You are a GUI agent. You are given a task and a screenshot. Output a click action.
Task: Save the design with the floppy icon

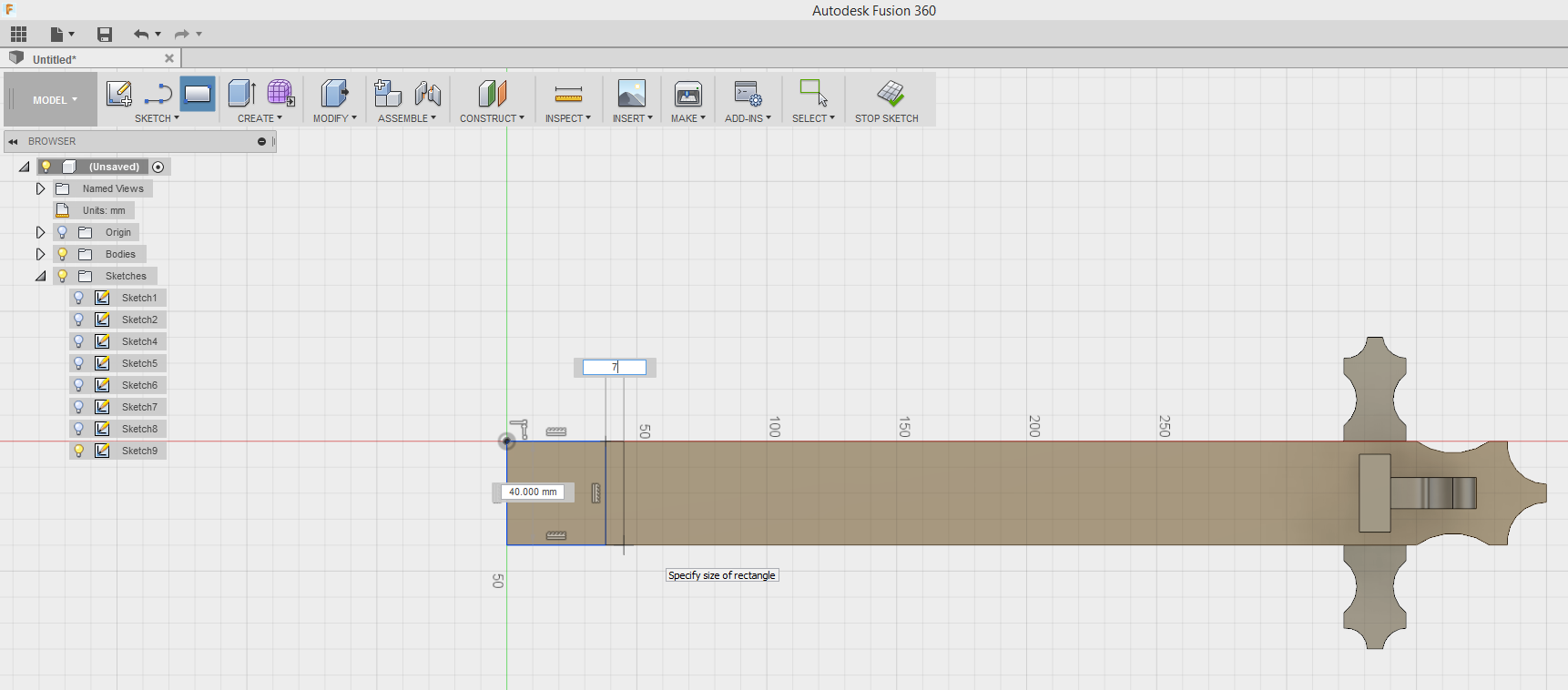point(105,35)
